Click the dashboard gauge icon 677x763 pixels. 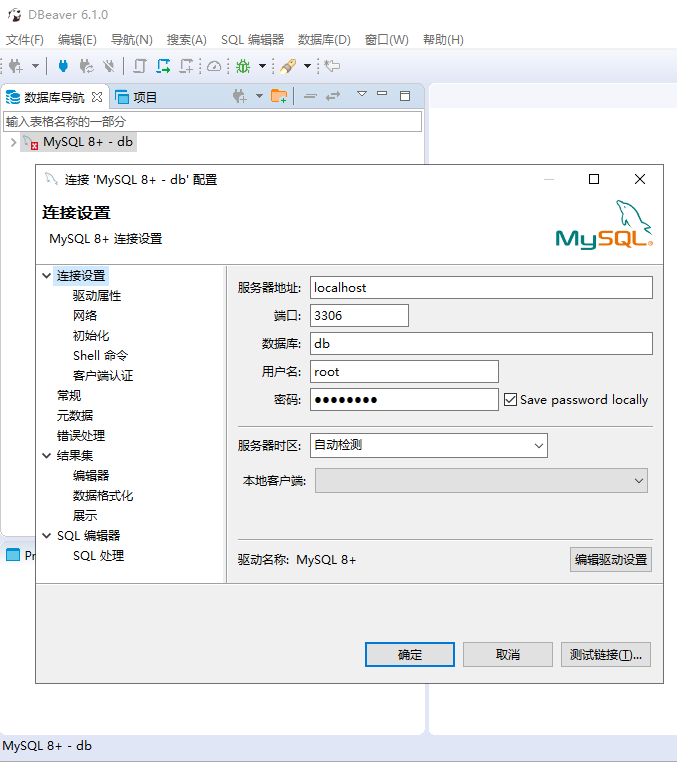(214, 66)
